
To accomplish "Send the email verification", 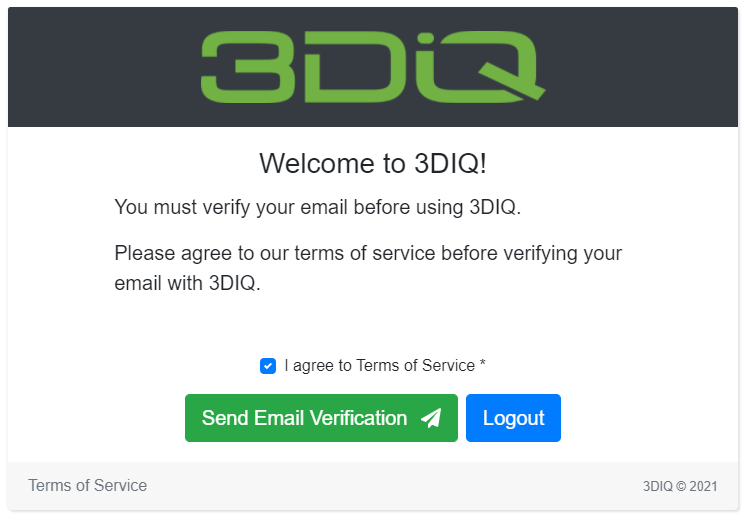I will [x=321, y=418].
